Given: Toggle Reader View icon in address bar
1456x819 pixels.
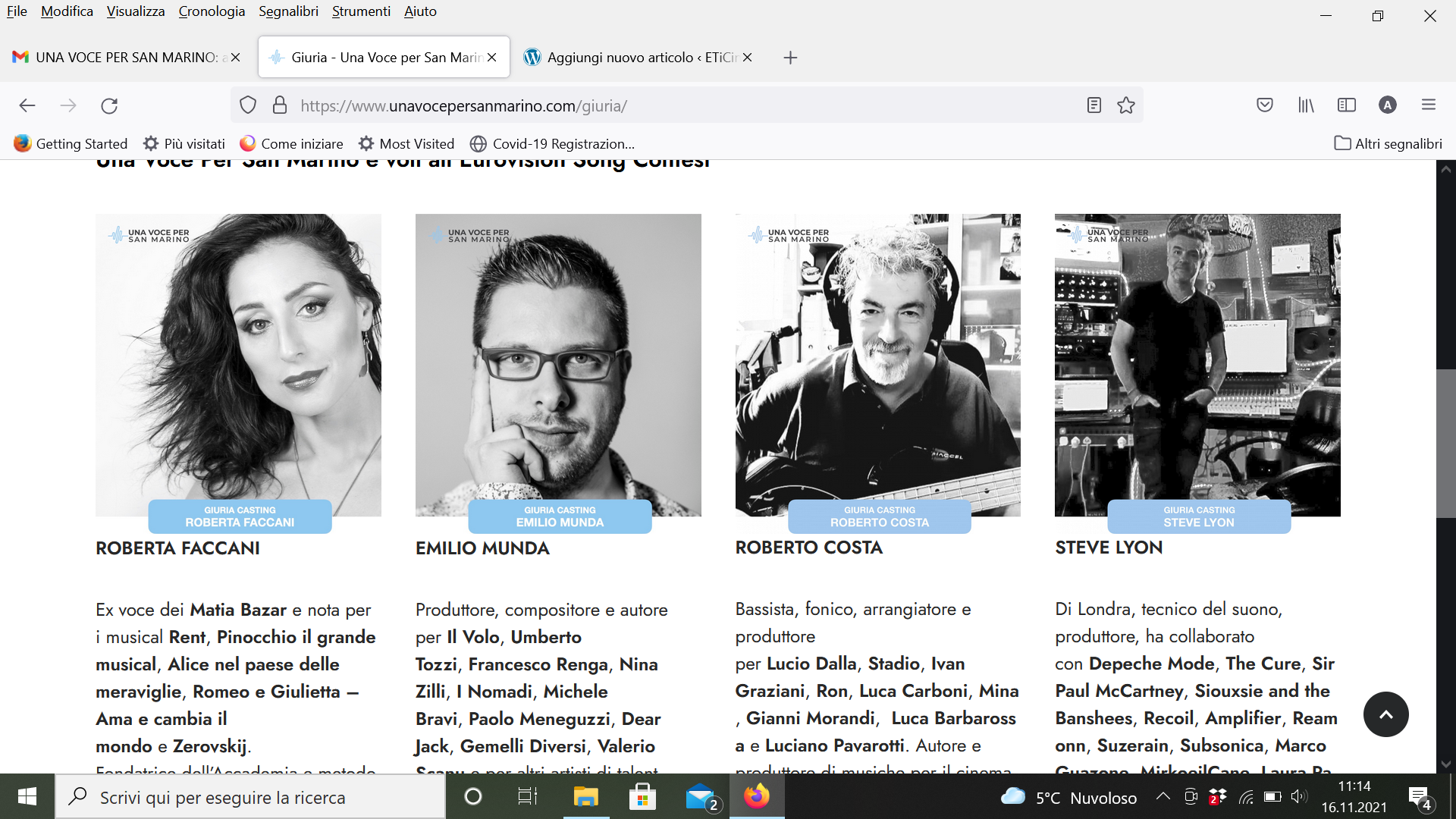Looking at the screenshot, I should [x=1094, y=105].
